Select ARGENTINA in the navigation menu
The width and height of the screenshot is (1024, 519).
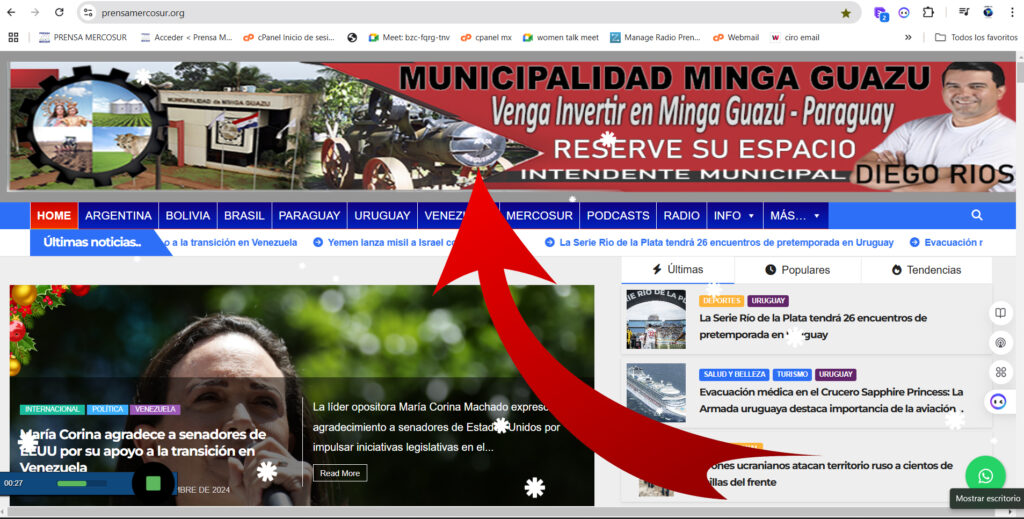(118, 215)
